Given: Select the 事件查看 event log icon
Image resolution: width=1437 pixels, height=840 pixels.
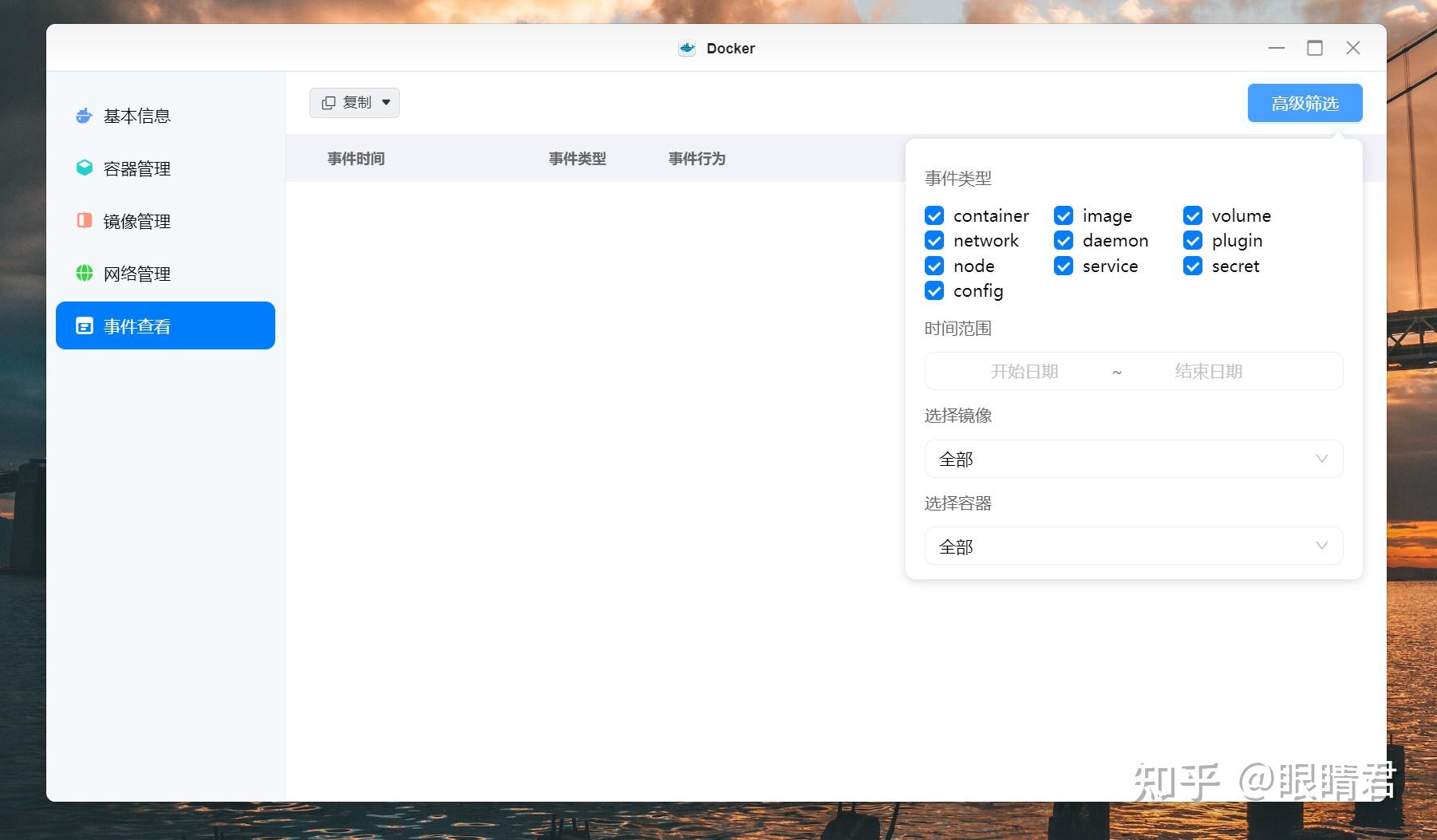Looking at the screenshot, I should (85, 325).
